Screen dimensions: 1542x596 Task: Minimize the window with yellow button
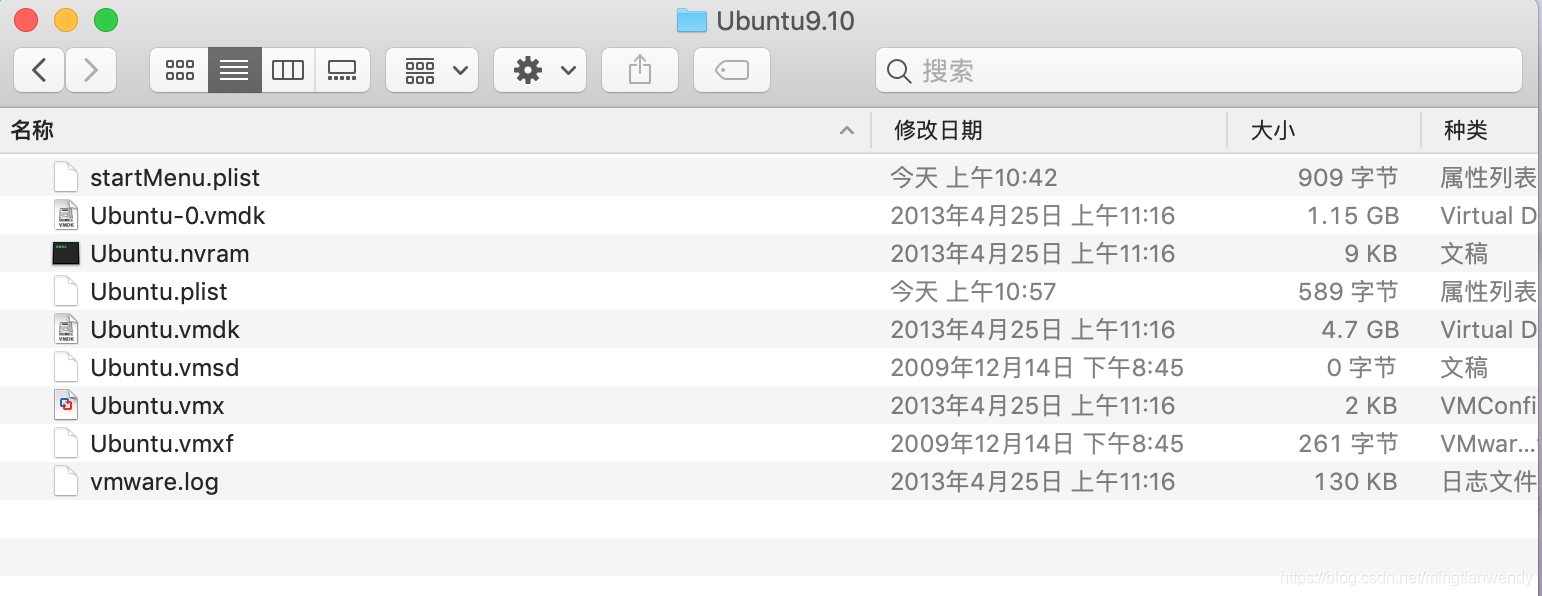[66, 19]
